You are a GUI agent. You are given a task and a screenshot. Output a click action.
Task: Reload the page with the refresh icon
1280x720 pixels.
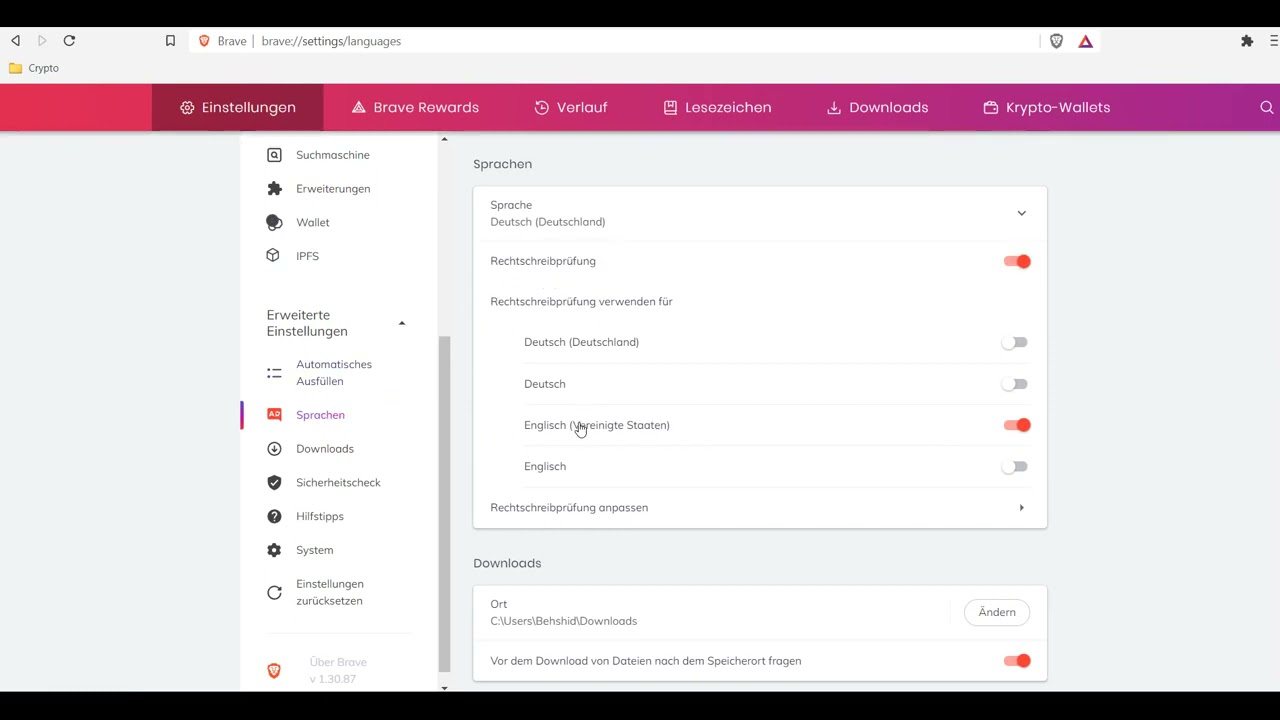point(69,41)
